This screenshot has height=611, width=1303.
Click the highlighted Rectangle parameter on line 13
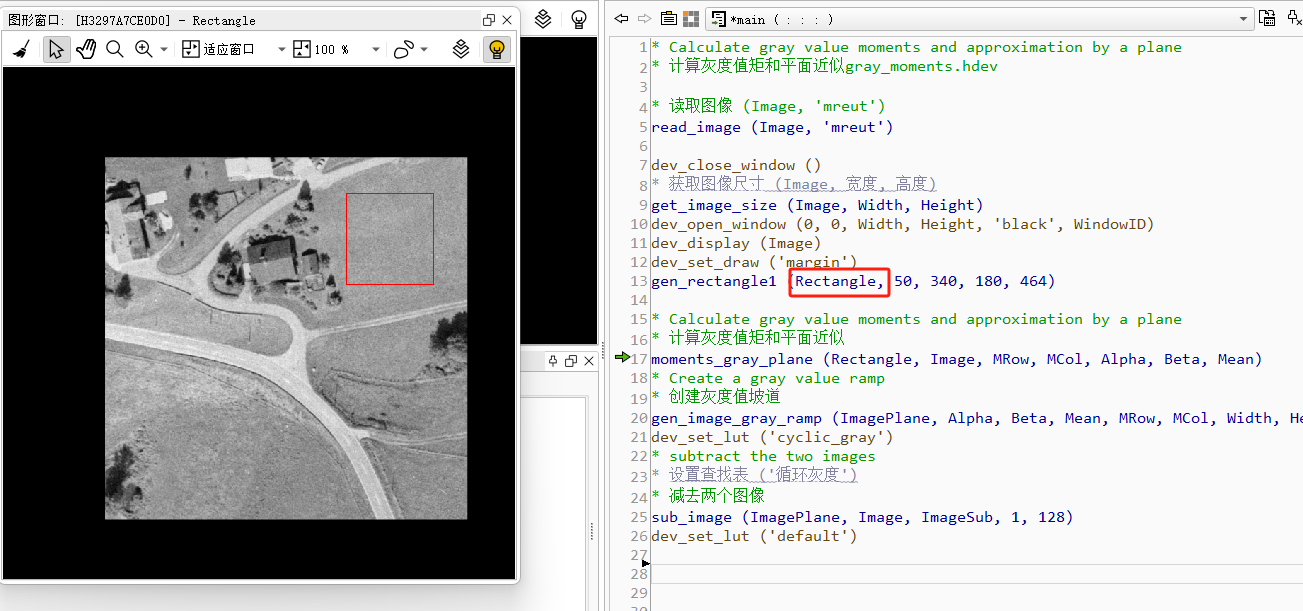[838, 281]
